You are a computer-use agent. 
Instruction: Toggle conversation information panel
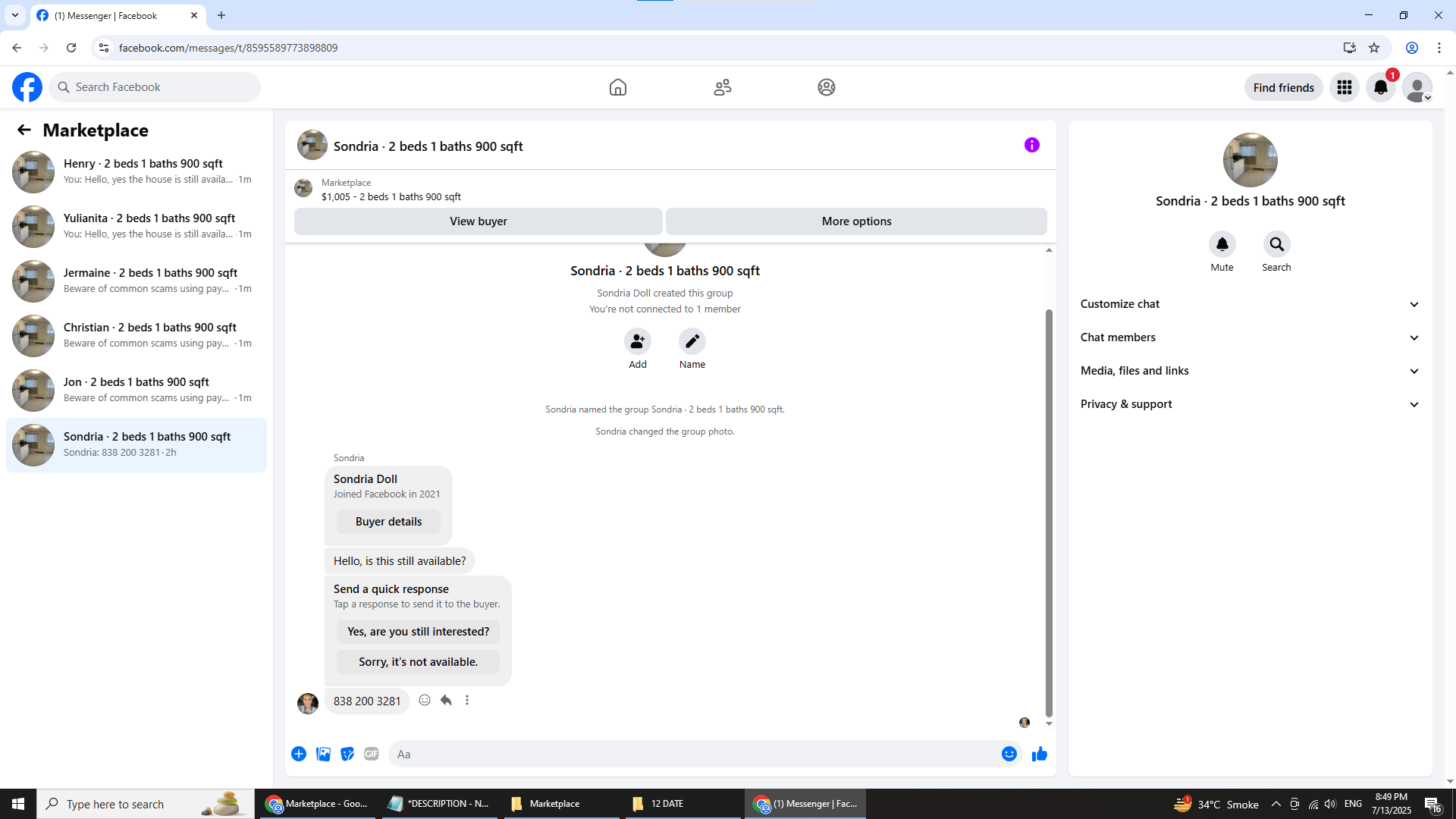(x=1031, y=145)
